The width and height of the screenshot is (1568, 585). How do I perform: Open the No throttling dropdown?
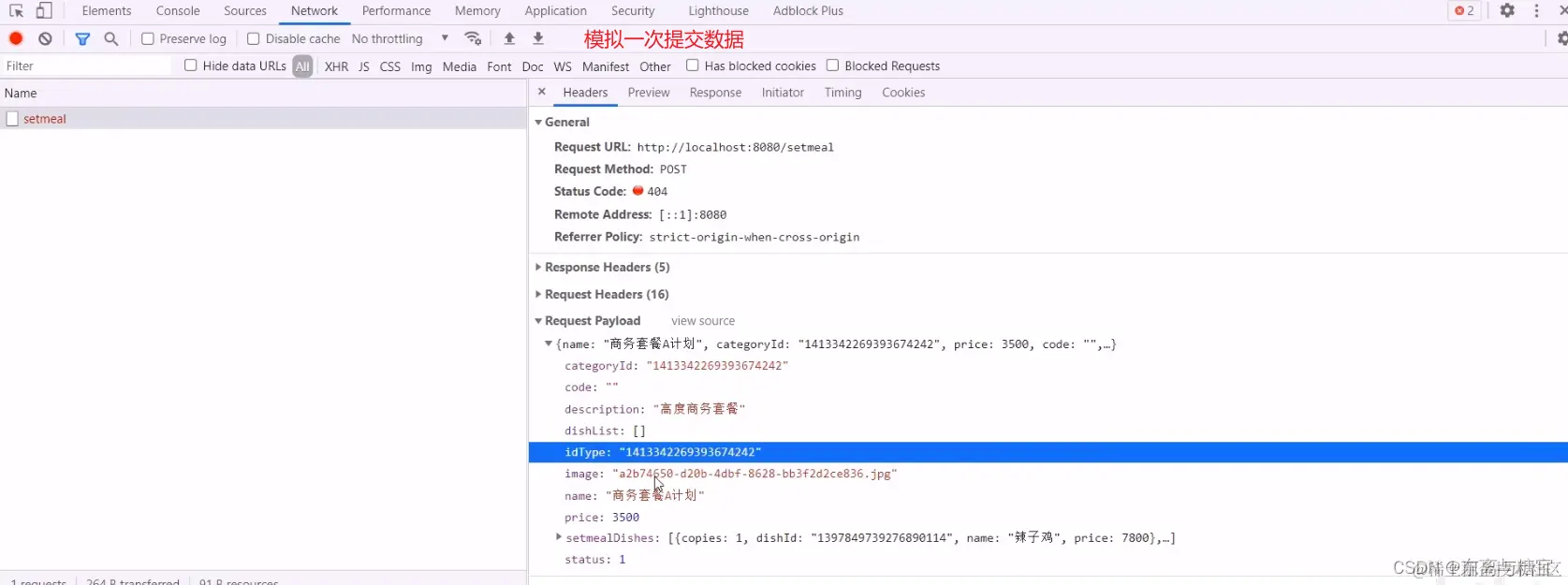click(401, 38)
